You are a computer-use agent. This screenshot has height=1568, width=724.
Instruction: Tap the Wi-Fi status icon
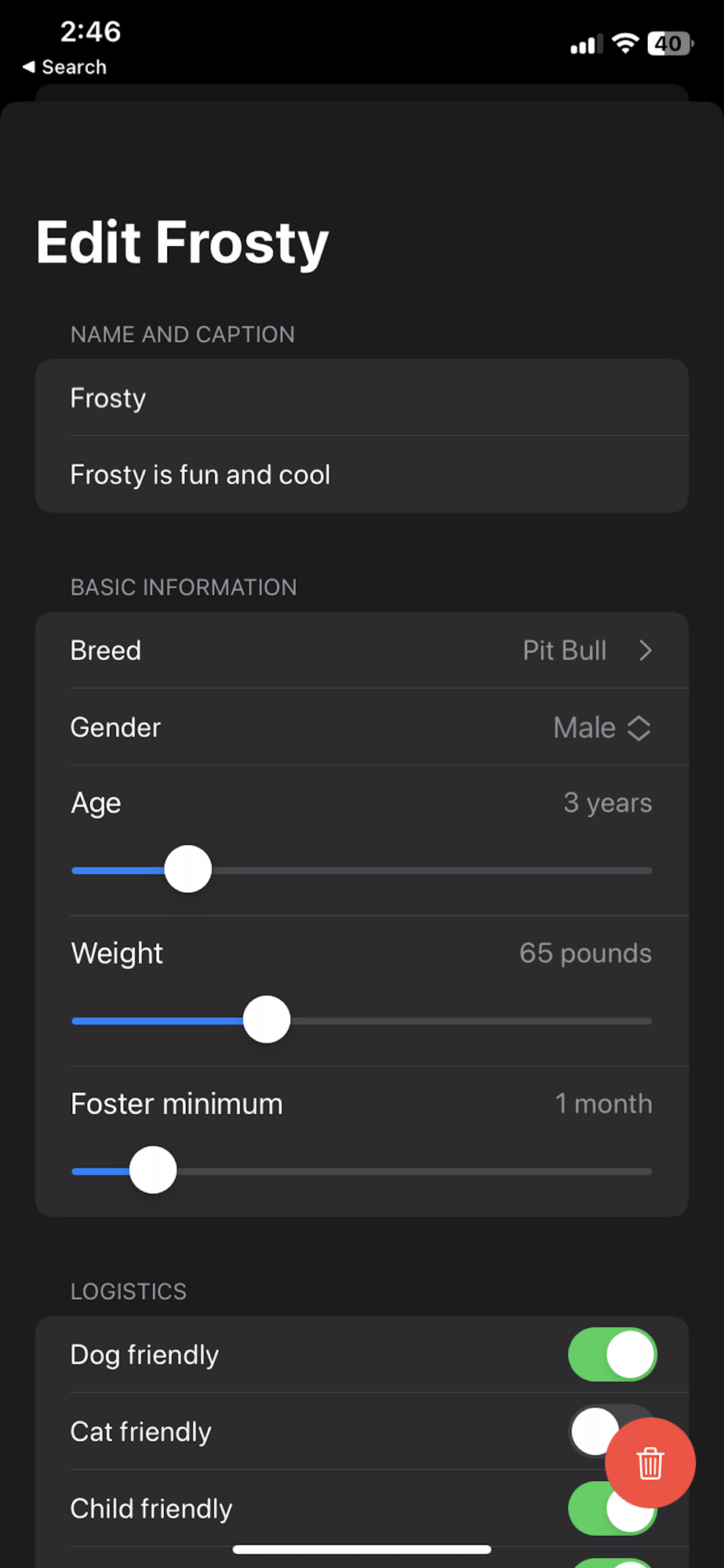click(625, 43)
